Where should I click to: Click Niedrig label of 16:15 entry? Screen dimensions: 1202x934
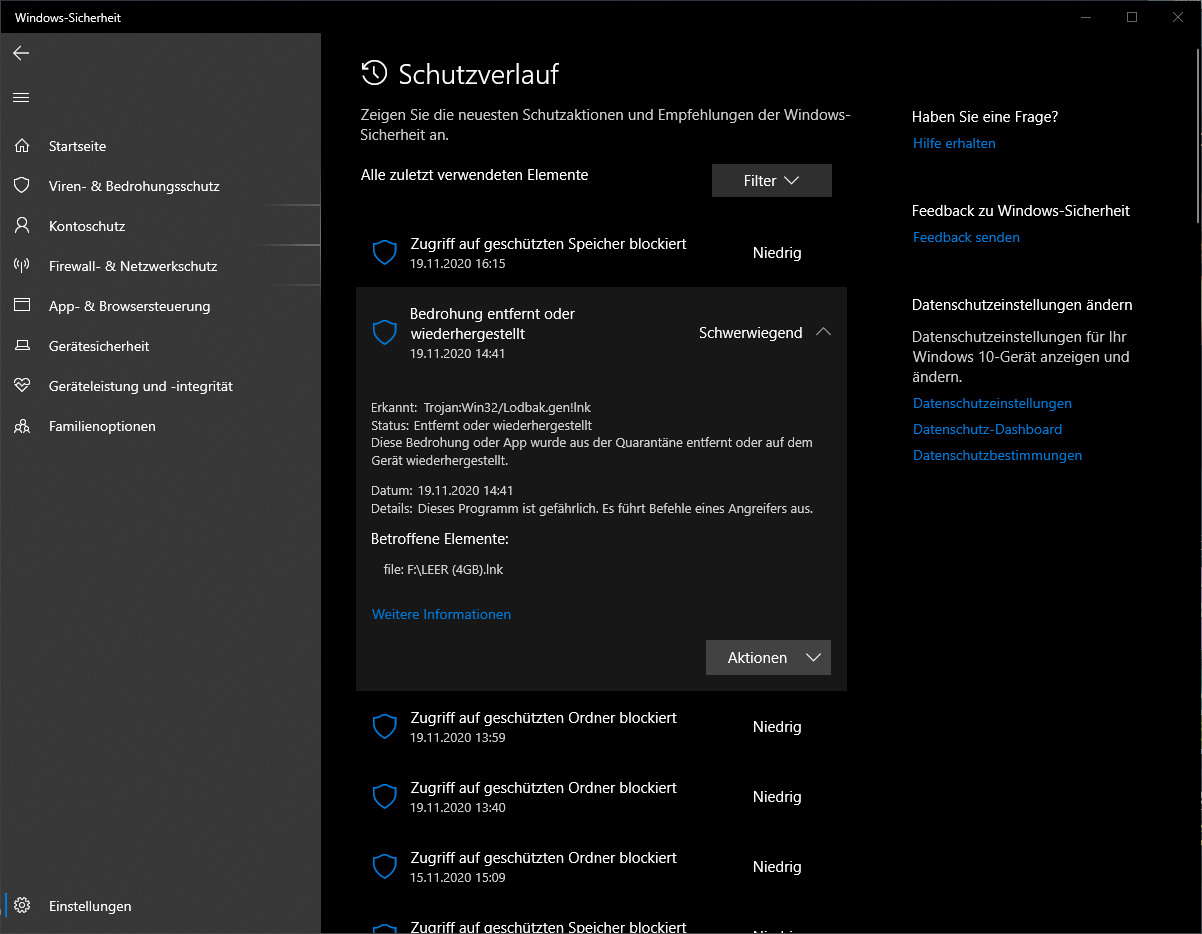(x=777, y=253)
